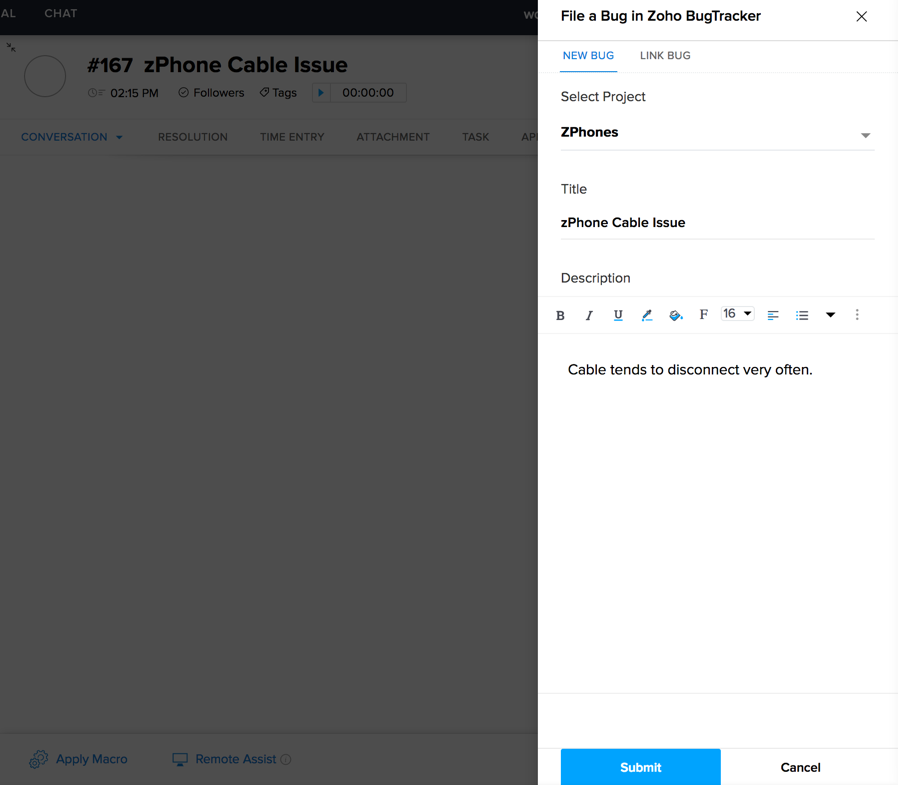Expand the list options arrow

[830, 316]
